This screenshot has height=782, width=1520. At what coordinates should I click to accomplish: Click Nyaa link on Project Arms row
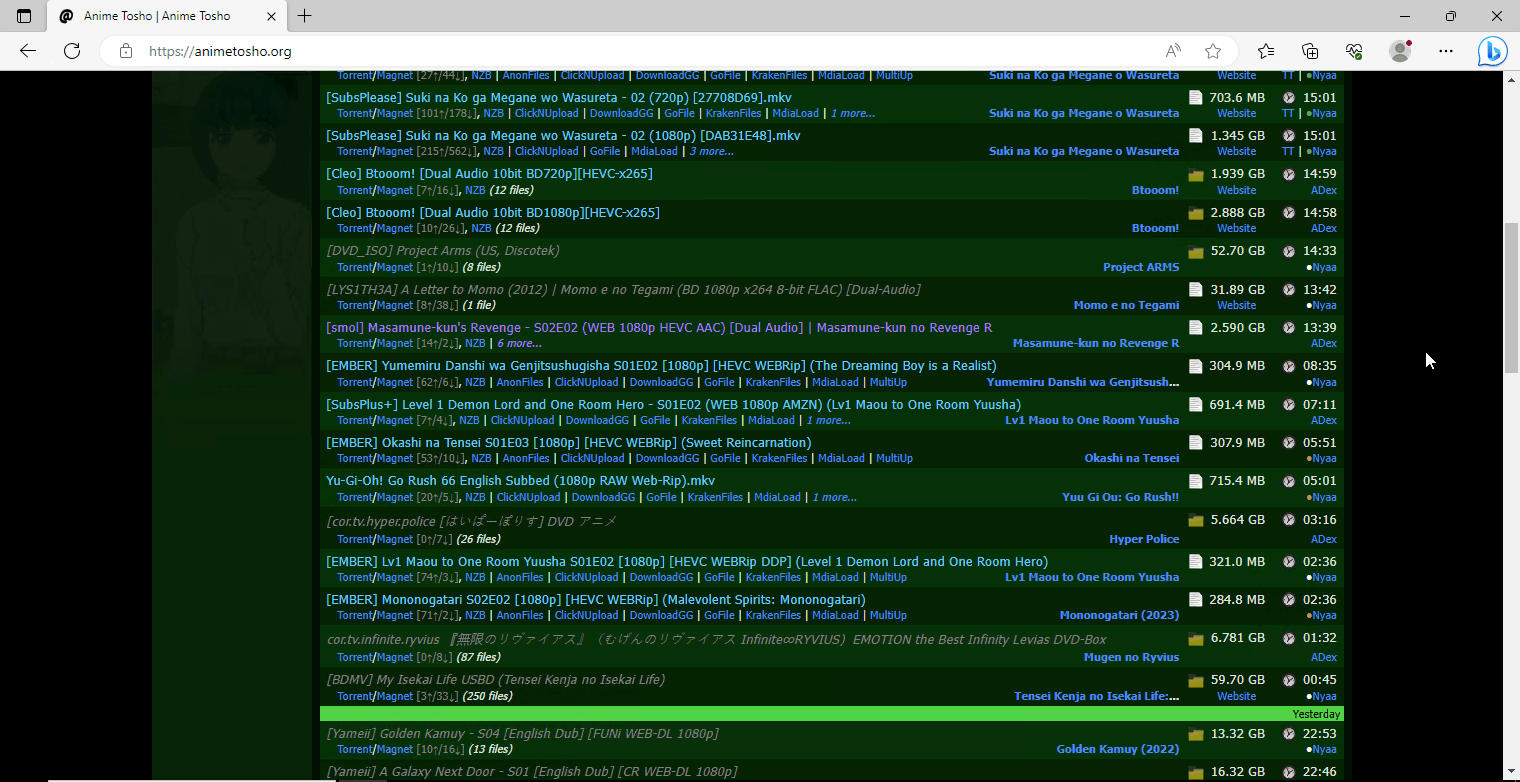(1323, 268)
